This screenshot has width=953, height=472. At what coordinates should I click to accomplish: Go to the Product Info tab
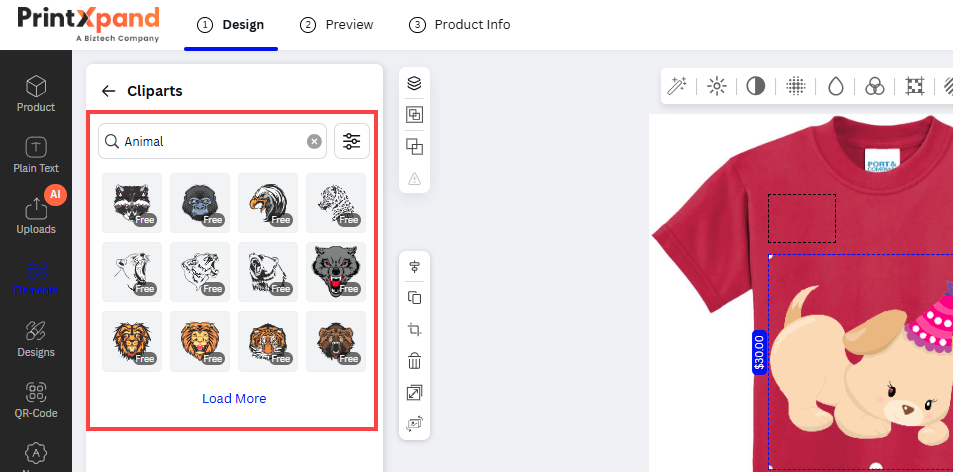459,25
